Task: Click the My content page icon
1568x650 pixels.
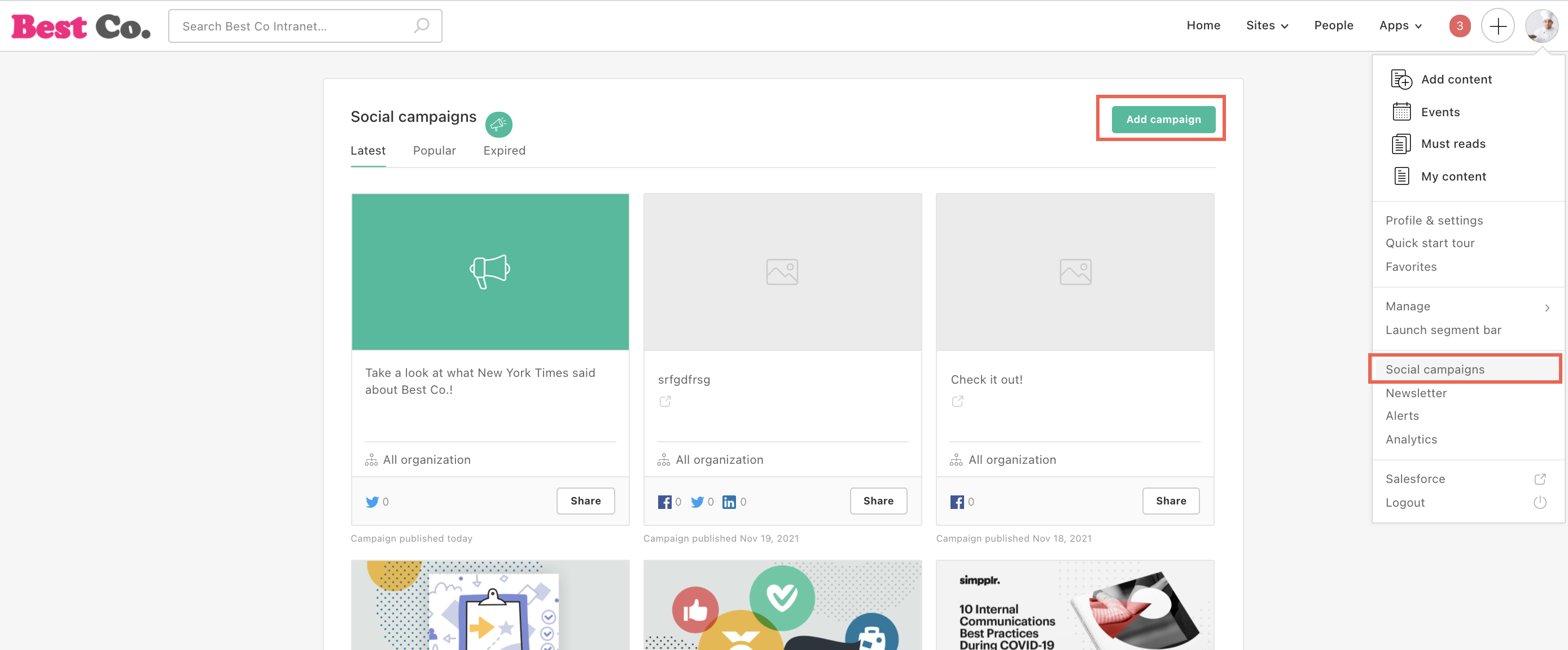Action: (1401, 176)
